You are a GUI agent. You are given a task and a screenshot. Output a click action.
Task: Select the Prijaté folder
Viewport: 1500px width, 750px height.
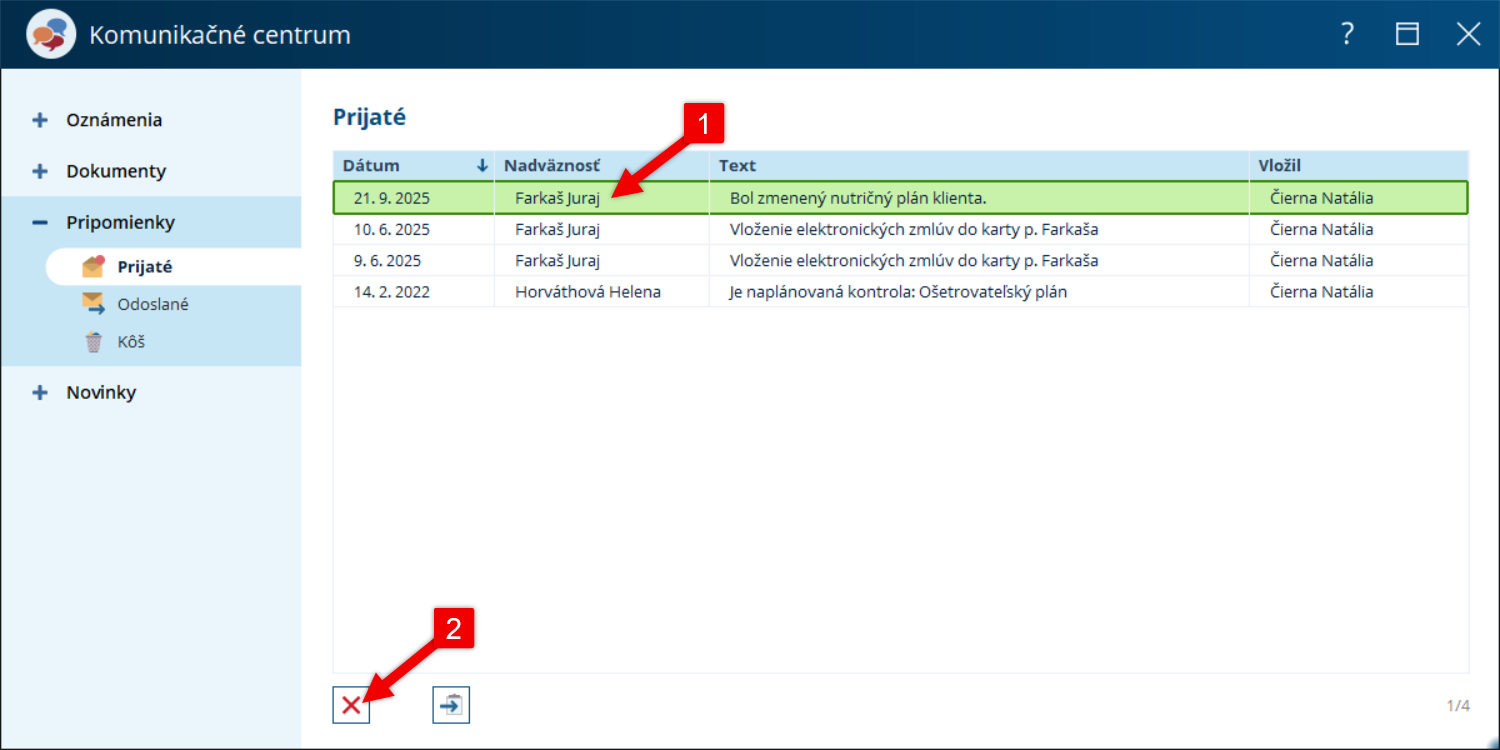point(145,267)
